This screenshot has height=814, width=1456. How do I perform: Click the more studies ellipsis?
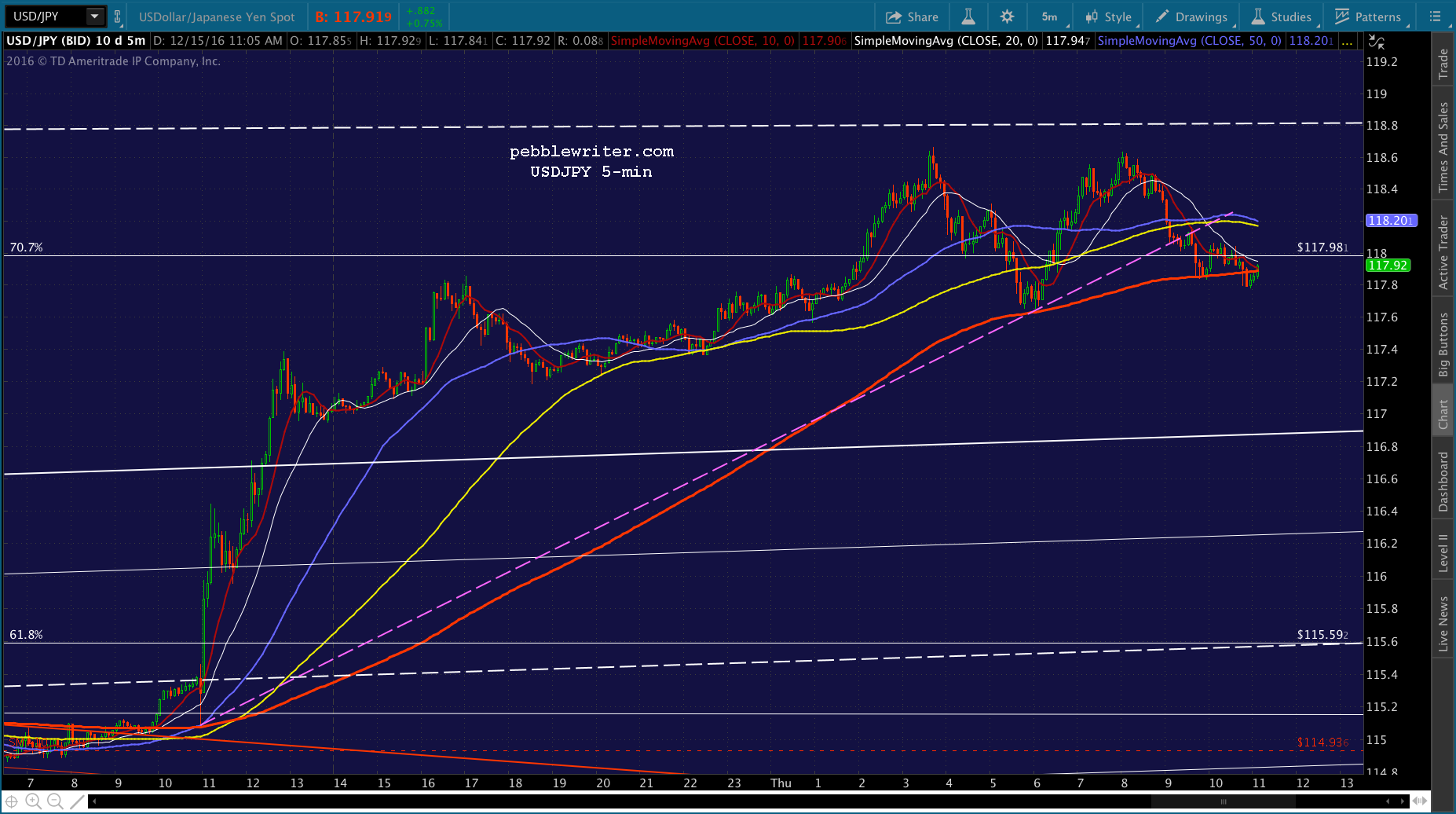coord(1348,41)
